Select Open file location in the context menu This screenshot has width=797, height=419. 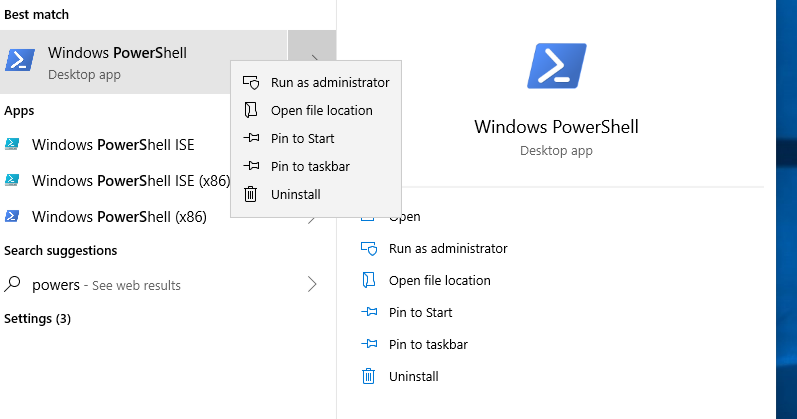tap(321, 111)
